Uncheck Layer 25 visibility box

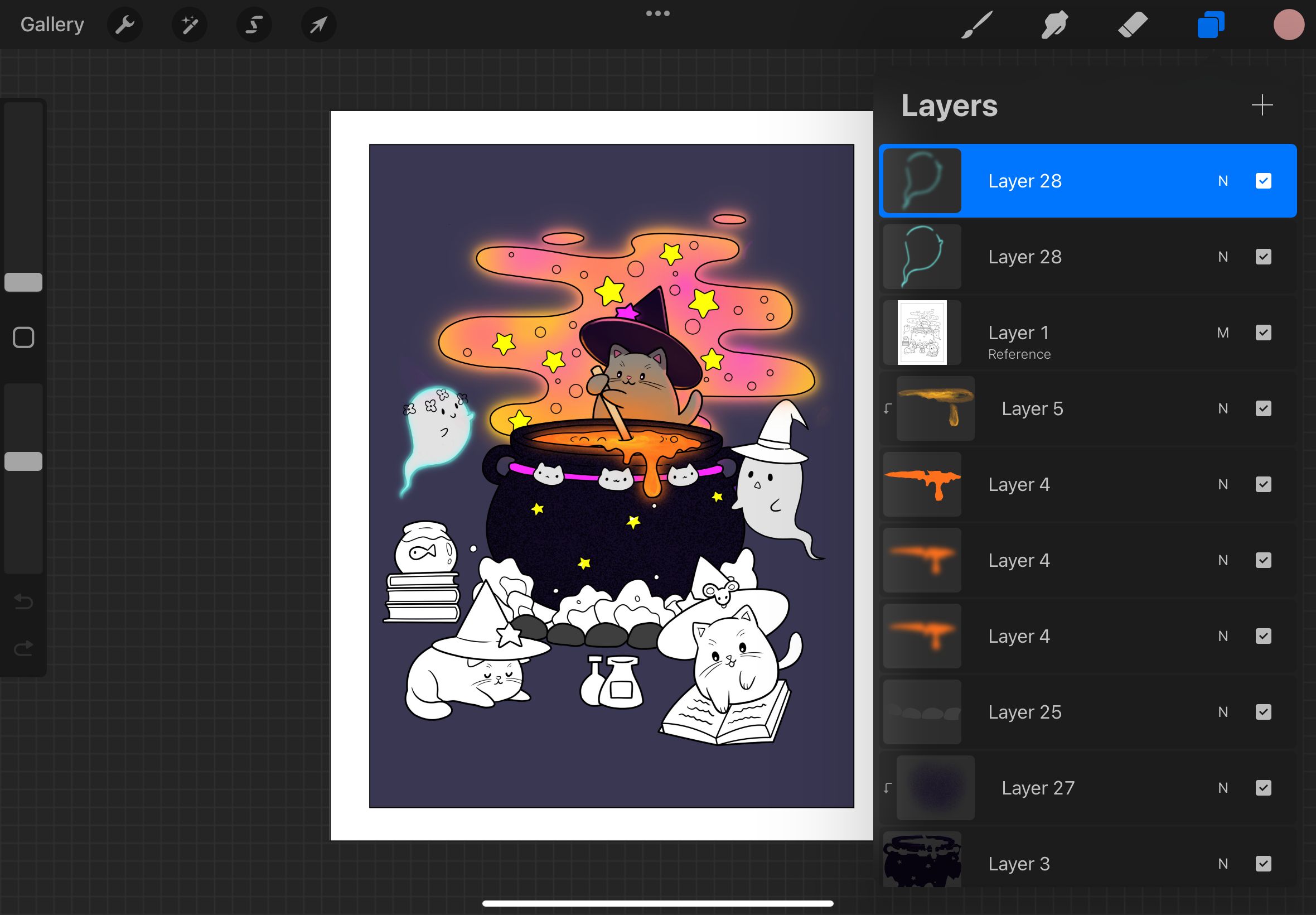1262,711
